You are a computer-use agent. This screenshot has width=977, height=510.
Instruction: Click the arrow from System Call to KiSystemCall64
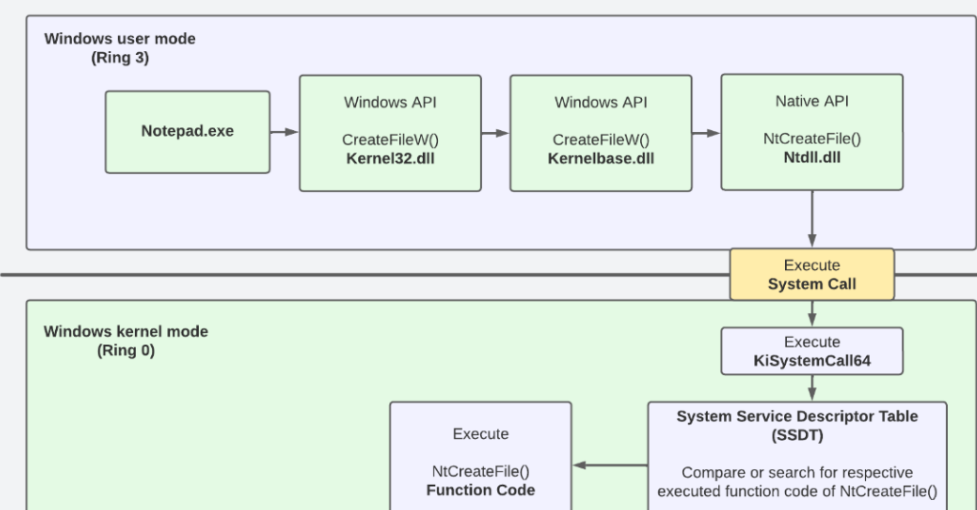pos(811,314)
